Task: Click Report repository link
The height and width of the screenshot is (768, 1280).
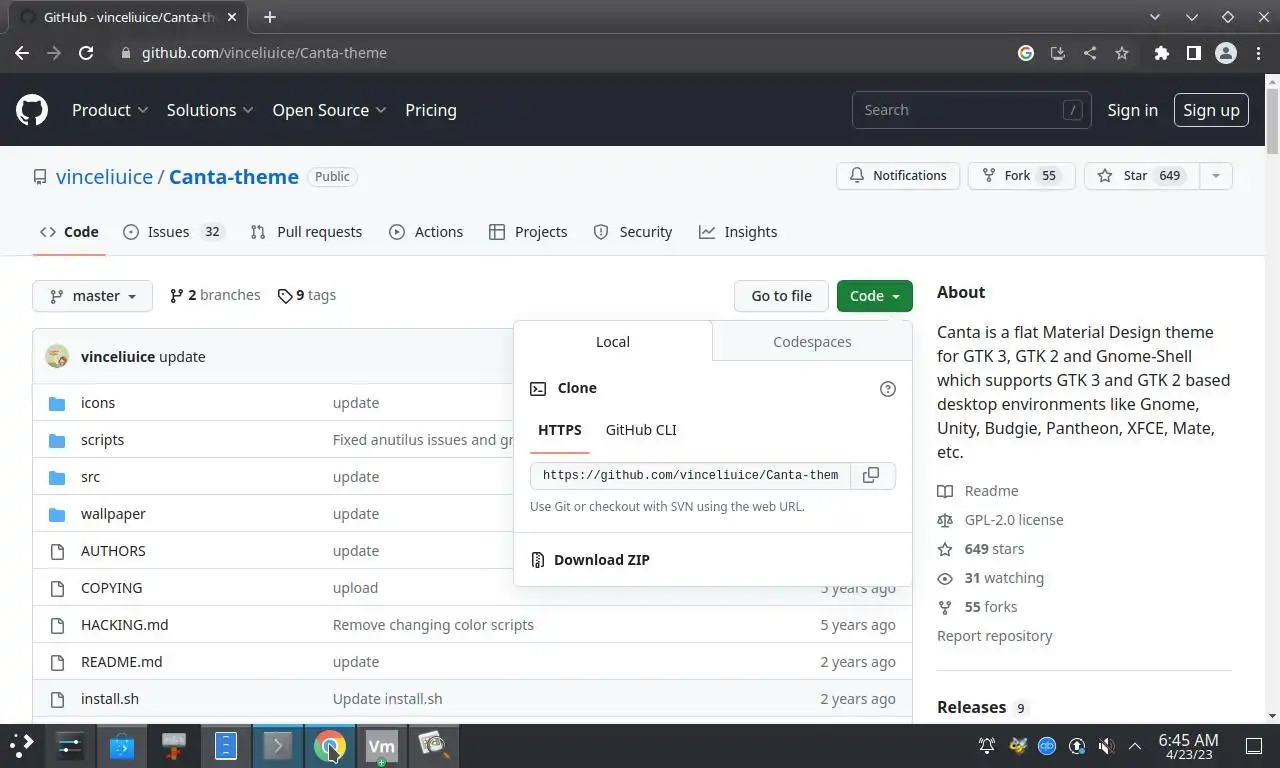Action: (x=994, y=636)
